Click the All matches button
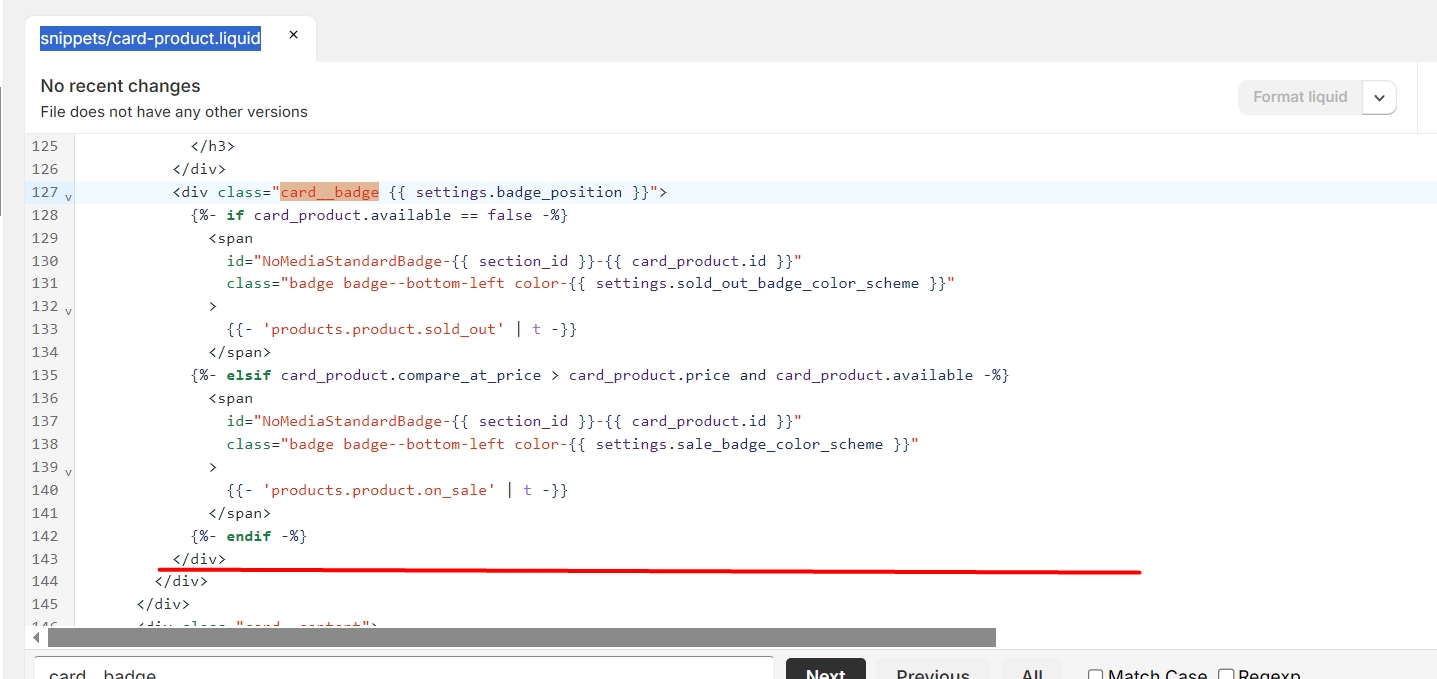 coord(1032,670)
